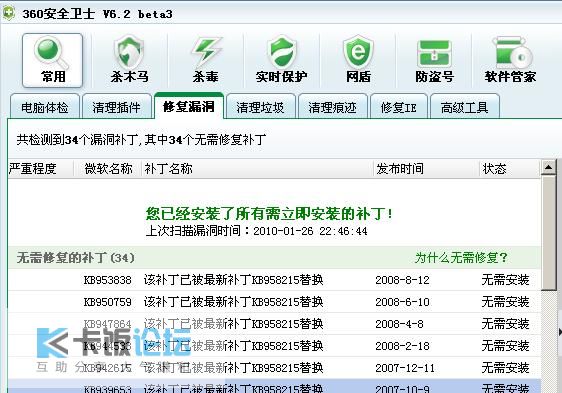
Task: Click the 360 logo in title bar
Action: click(x=8, y=13)
